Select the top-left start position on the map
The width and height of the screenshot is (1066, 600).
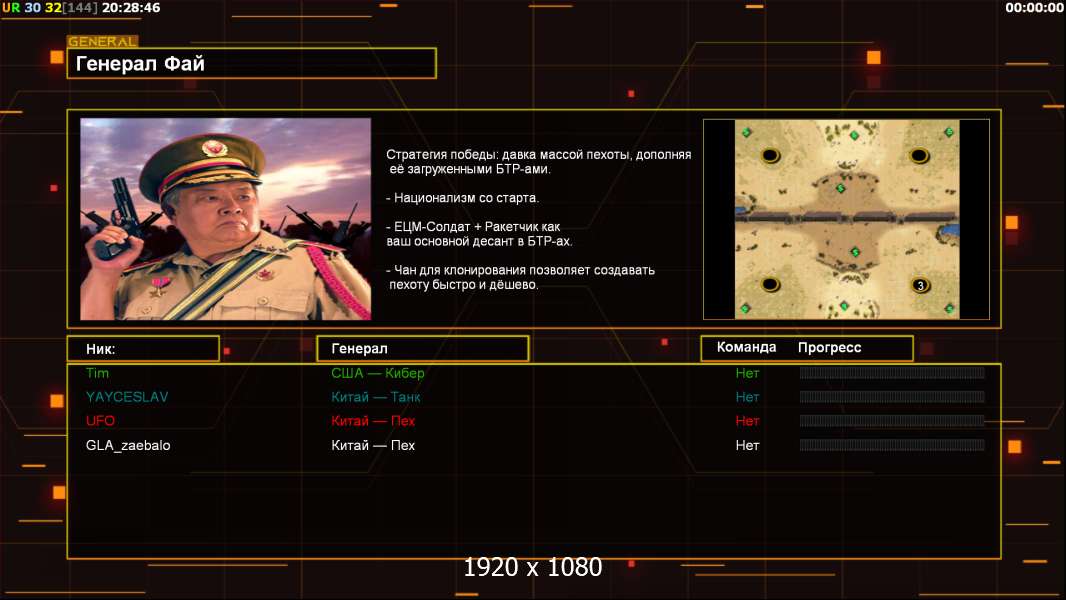tap(770, 156)
